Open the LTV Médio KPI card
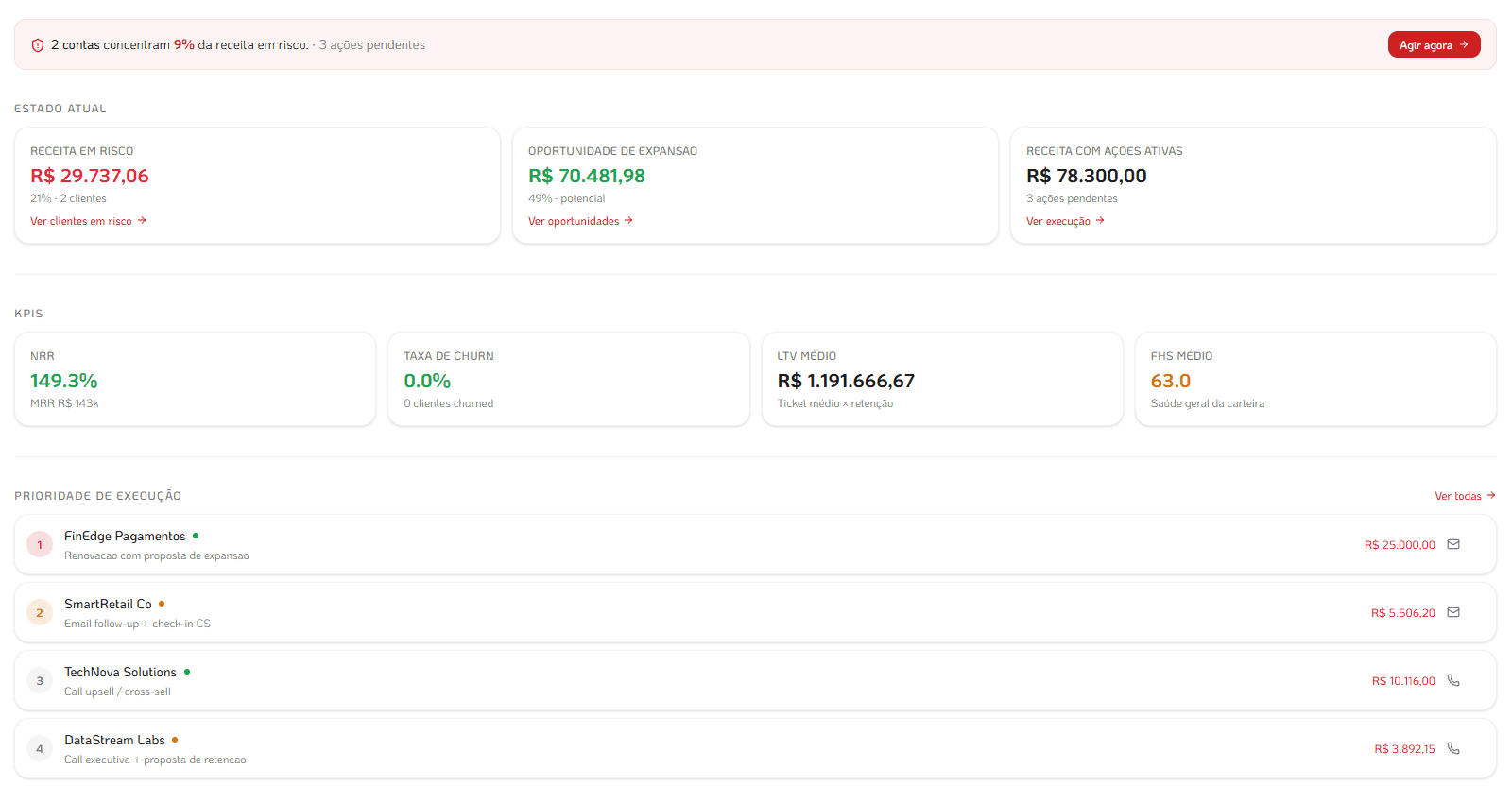The height and width of the screenshot is (786, 1512). (941, 379)
